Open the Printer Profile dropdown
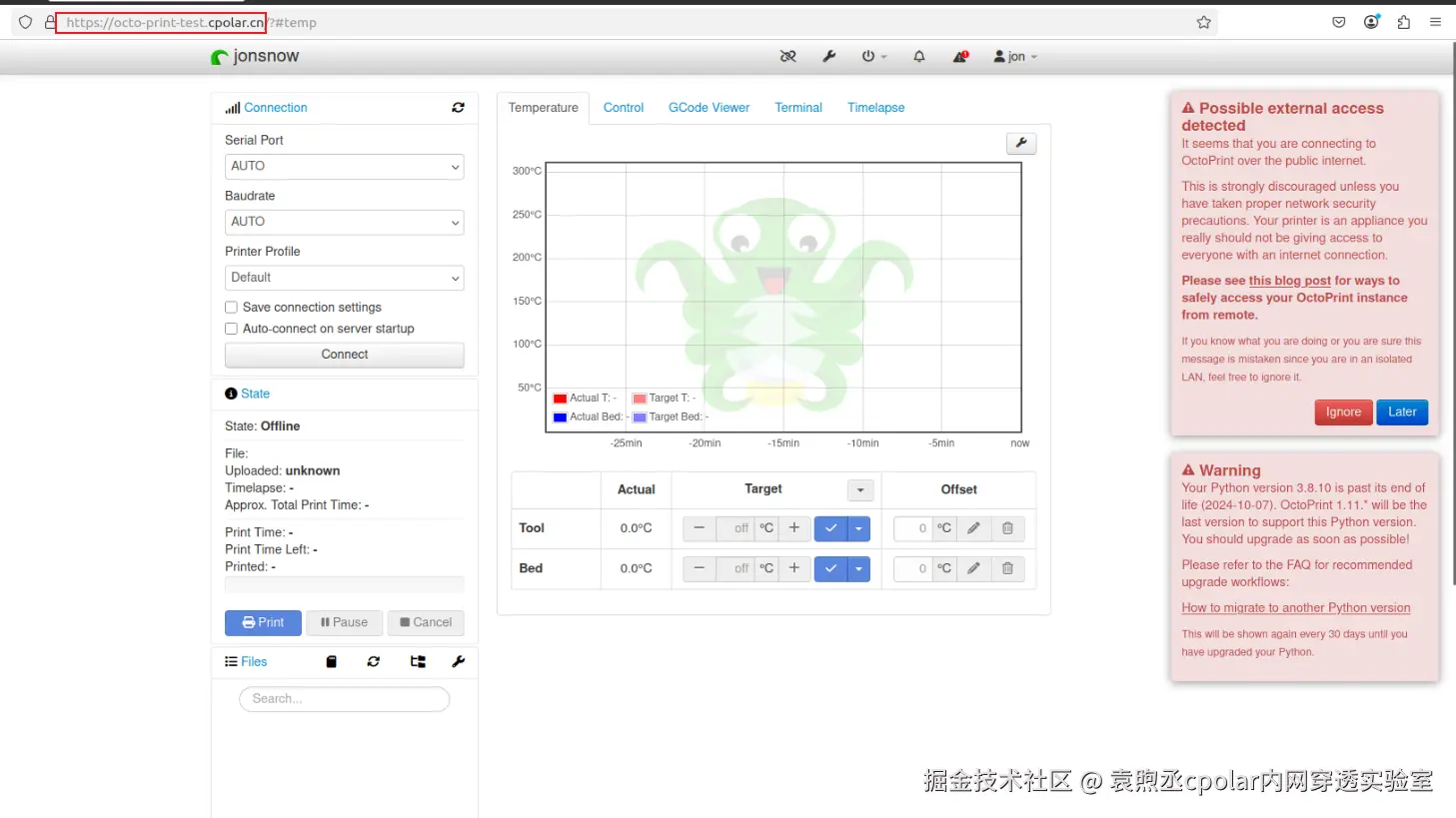The height and width of the screenshot is (818, 1456). (345, 278)
